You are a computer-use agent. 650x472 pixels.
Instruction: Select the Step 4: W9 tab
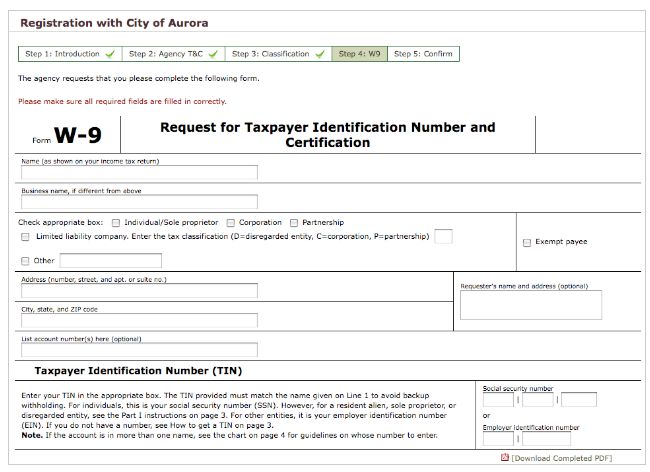pos(360,54)
